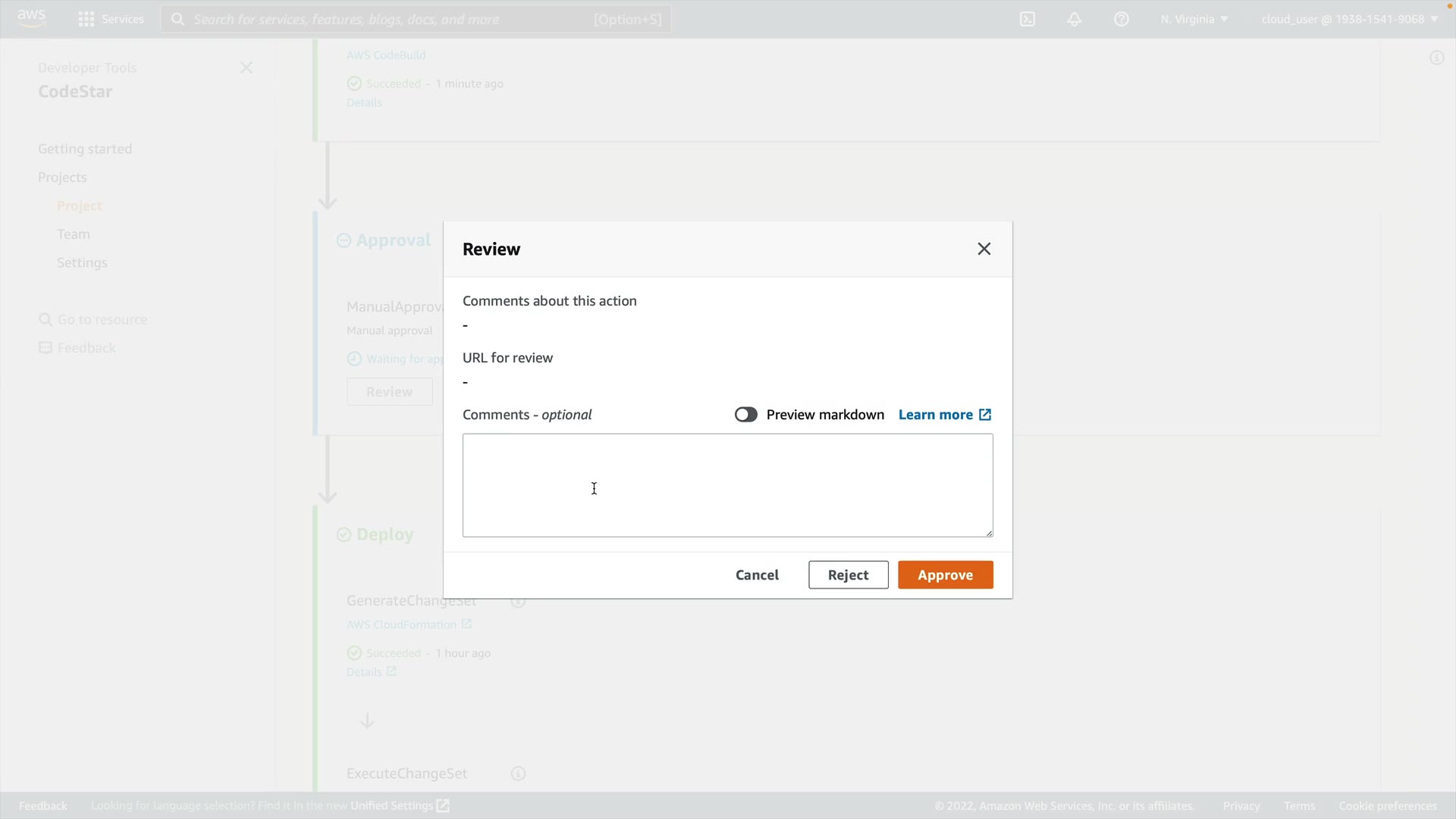Open the notifications bell

pyautogui.click(x=1075, y=19)
